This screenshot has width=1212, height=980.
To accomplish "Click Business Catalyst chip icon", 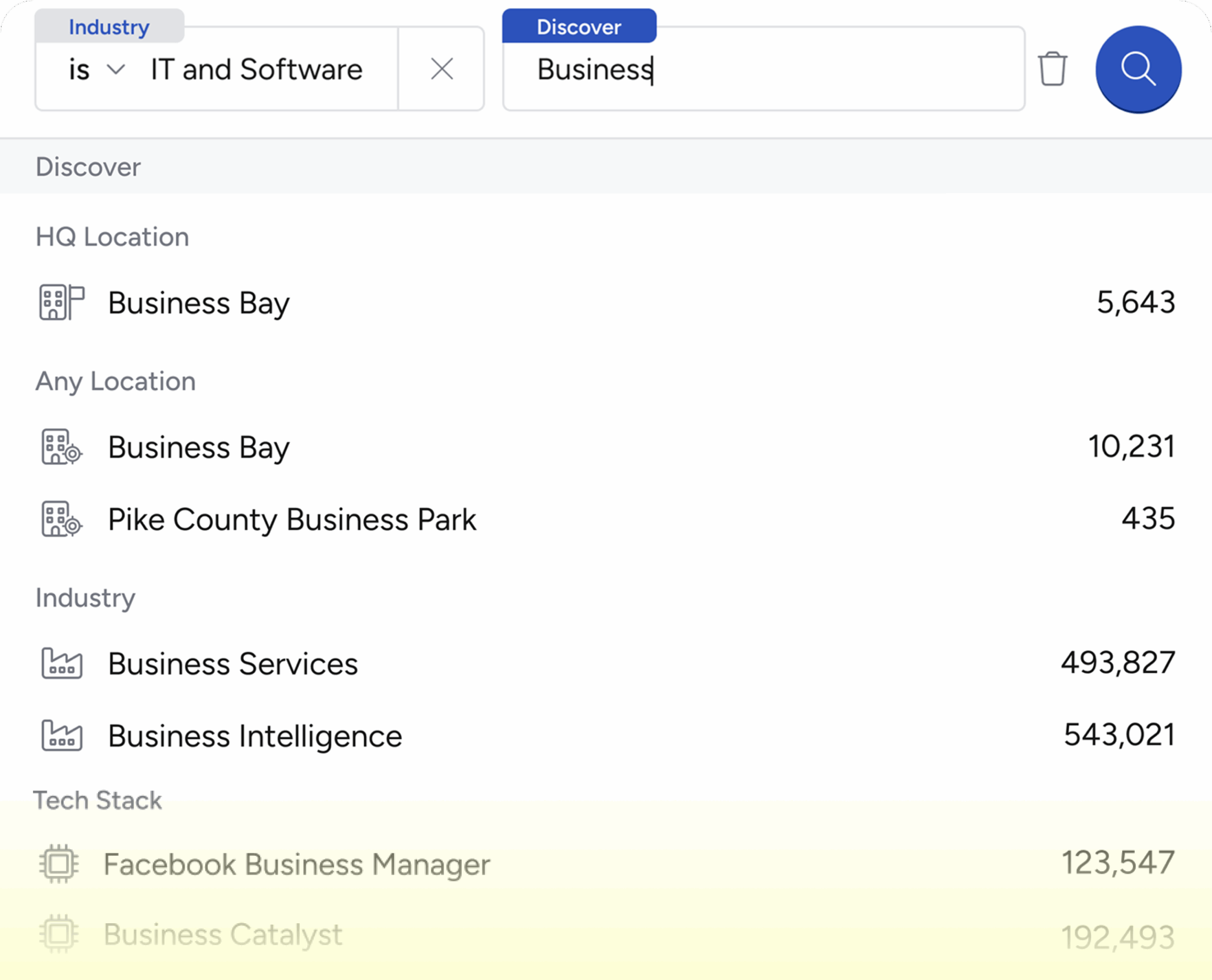I will [x=59, y=934].
